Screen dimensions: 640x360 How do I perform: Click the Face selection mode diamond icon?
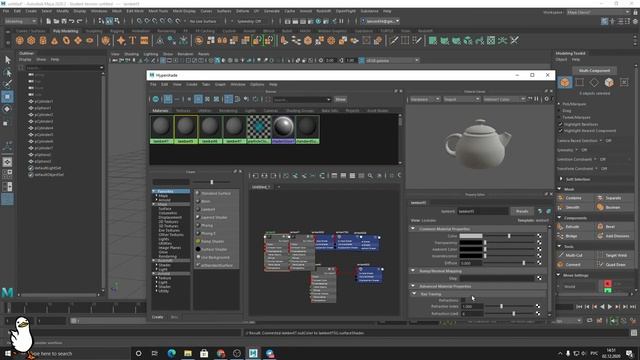594,82
